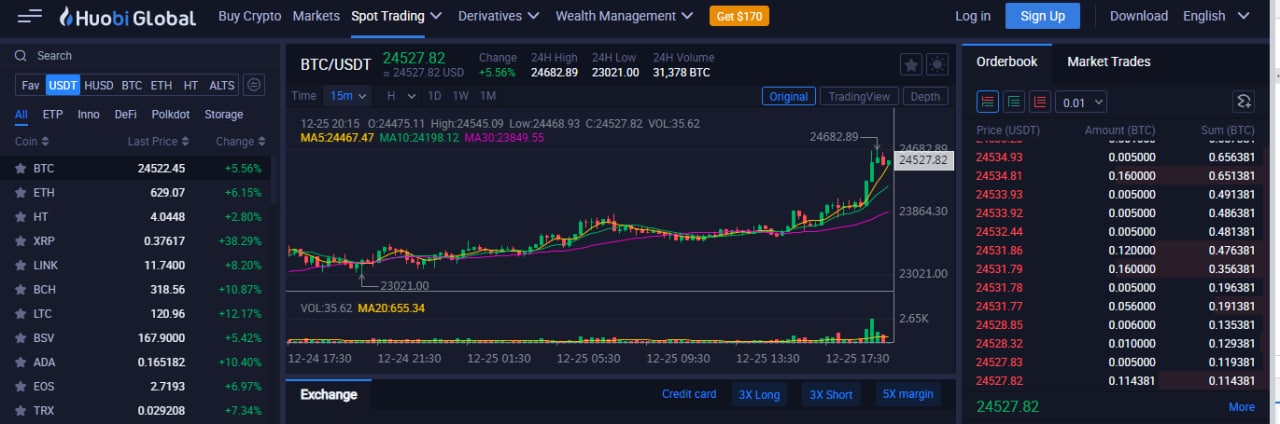Viewport: 1280px width, 424px height.
Task: Switch the chart to TradingView mode
Action: pos(859,97)
